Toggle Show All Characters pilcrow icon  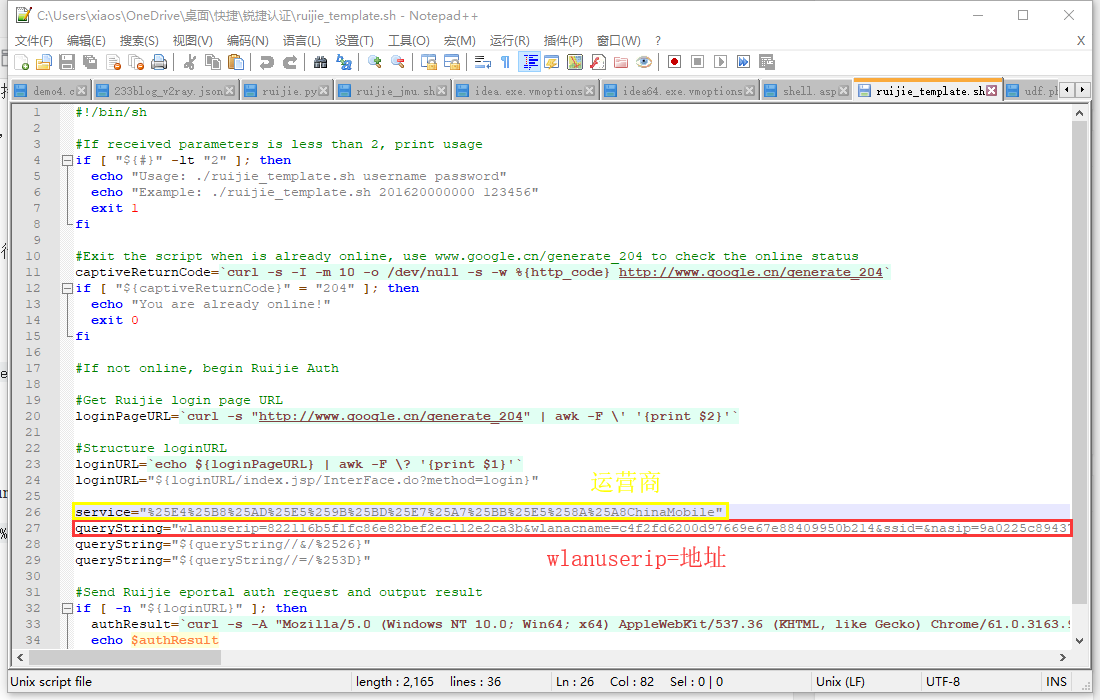click(505, 62)
